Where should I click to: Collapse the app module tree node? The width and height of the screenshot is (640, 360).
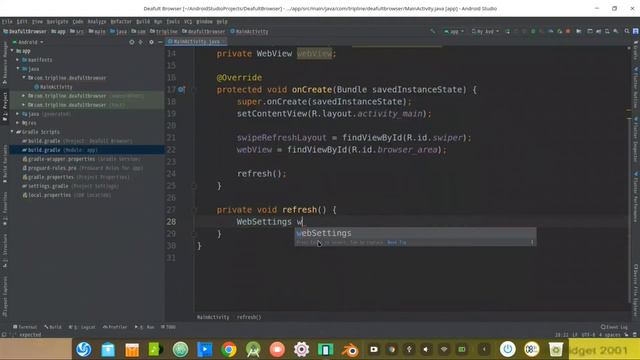click(12, 51)
